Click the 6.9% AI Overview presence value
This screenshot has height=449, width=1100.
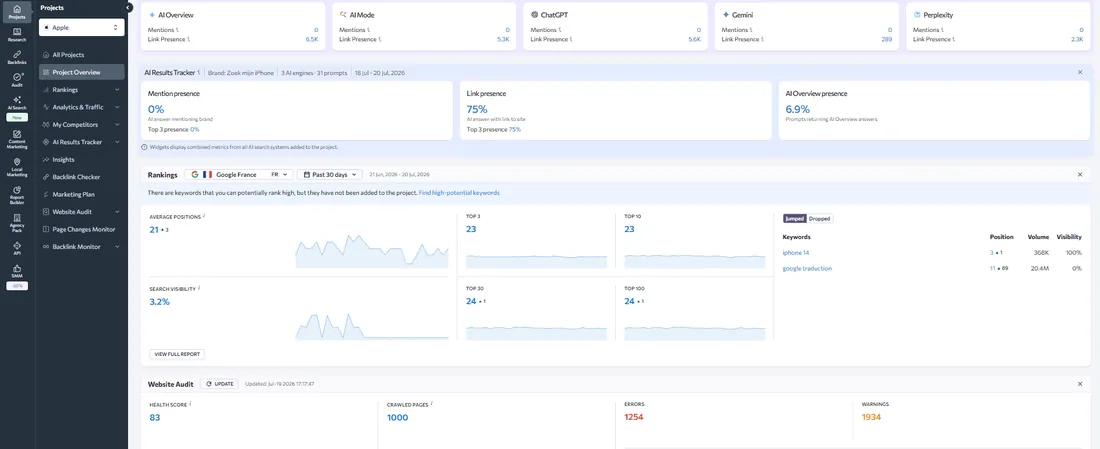[x=798, y=109]
